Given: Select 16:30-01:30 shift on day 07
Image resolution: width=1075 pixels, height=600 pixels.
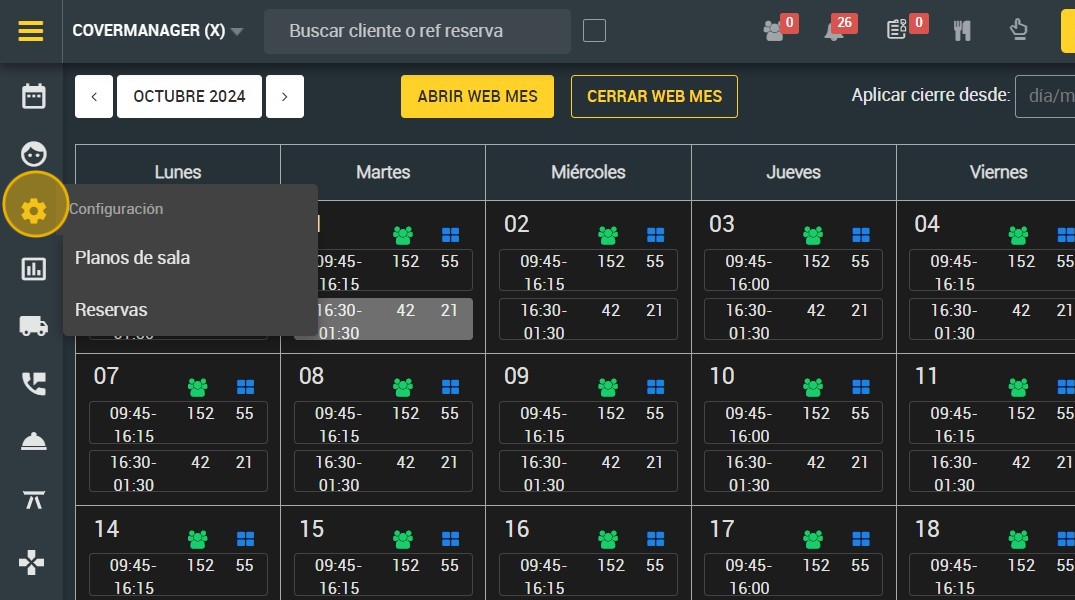Looking at the screenshot, I should (178, 472).
